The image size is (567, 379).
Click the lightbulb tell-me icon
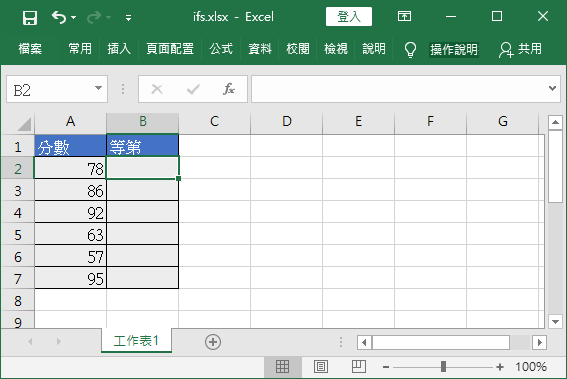click(410, 50)
